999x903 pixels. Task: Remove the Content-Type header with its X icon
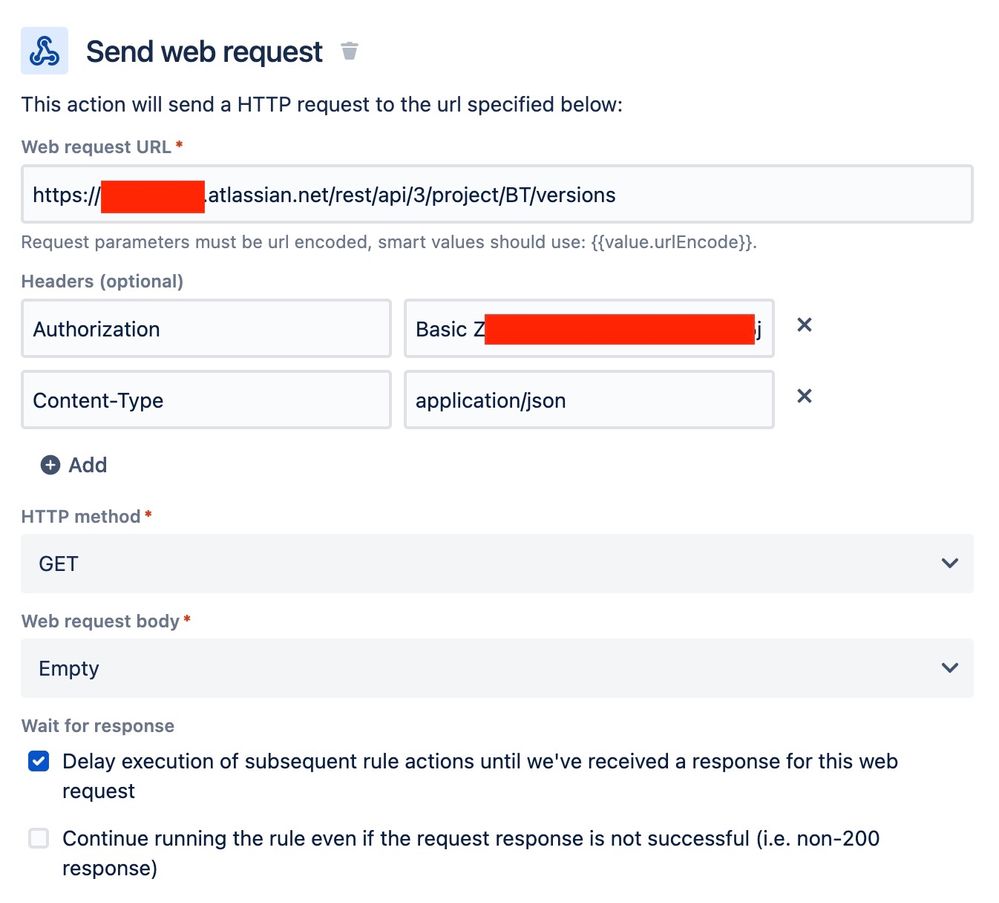point(803,395)
